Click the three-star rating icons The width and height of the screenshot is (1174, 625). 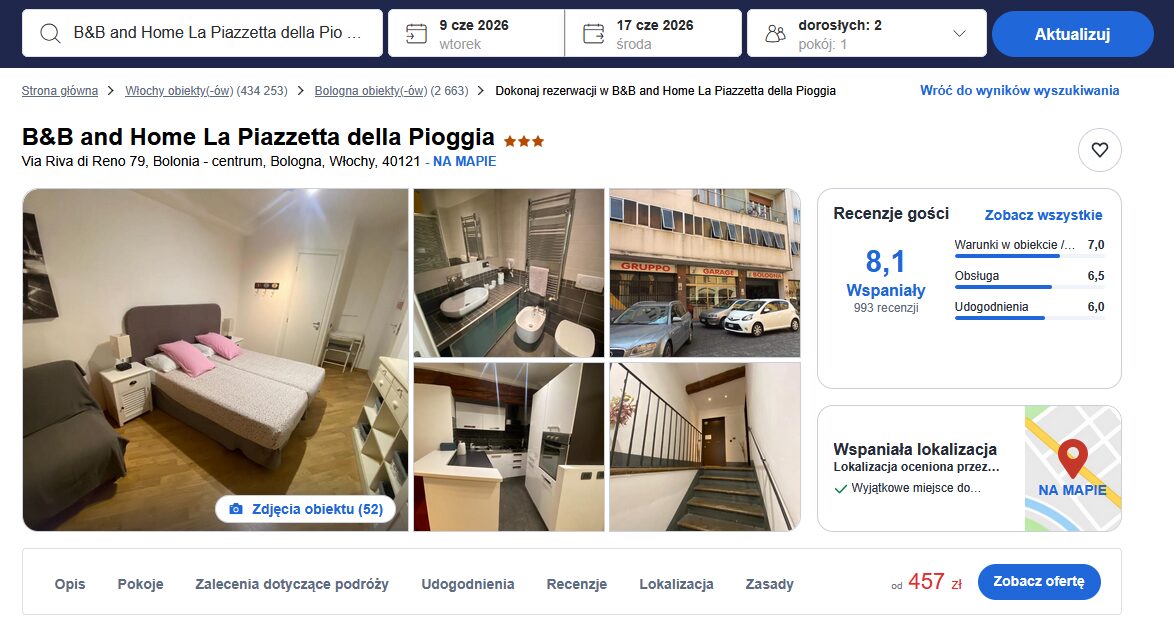point(524,141)
